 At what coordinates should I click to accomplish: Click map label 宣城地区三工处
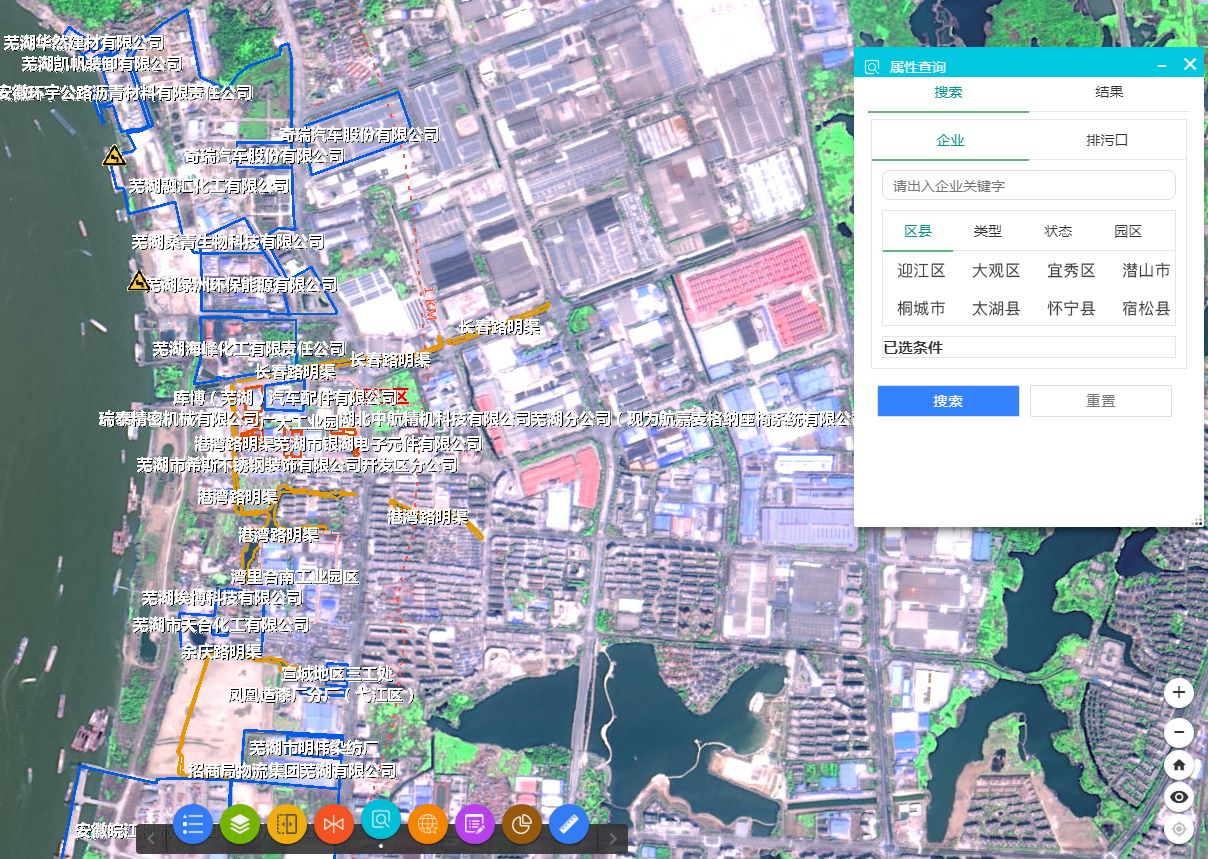click(x=337, y=674)
